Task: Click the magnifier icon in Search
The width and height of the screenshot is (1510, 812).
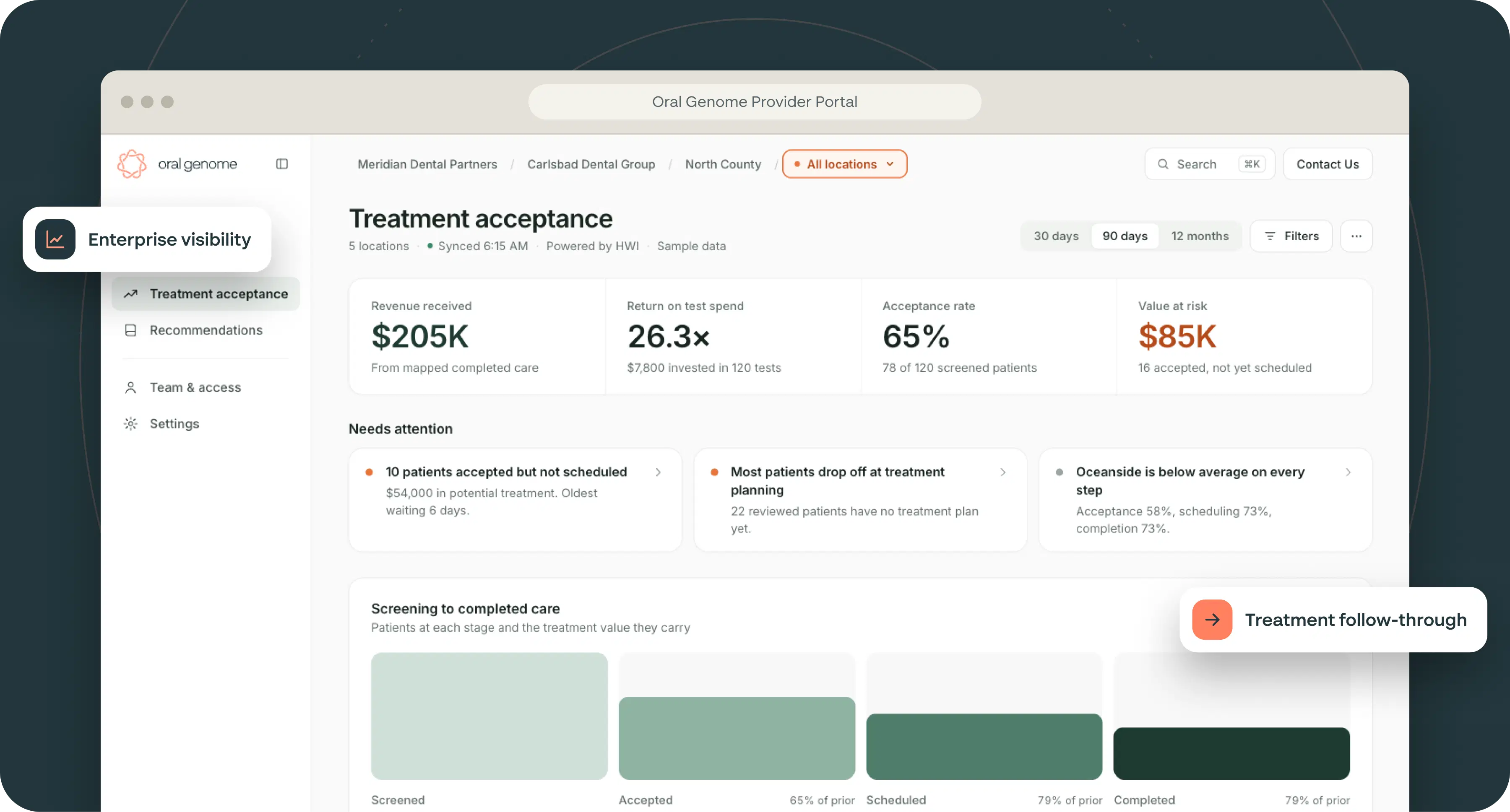Action: 1163,164
